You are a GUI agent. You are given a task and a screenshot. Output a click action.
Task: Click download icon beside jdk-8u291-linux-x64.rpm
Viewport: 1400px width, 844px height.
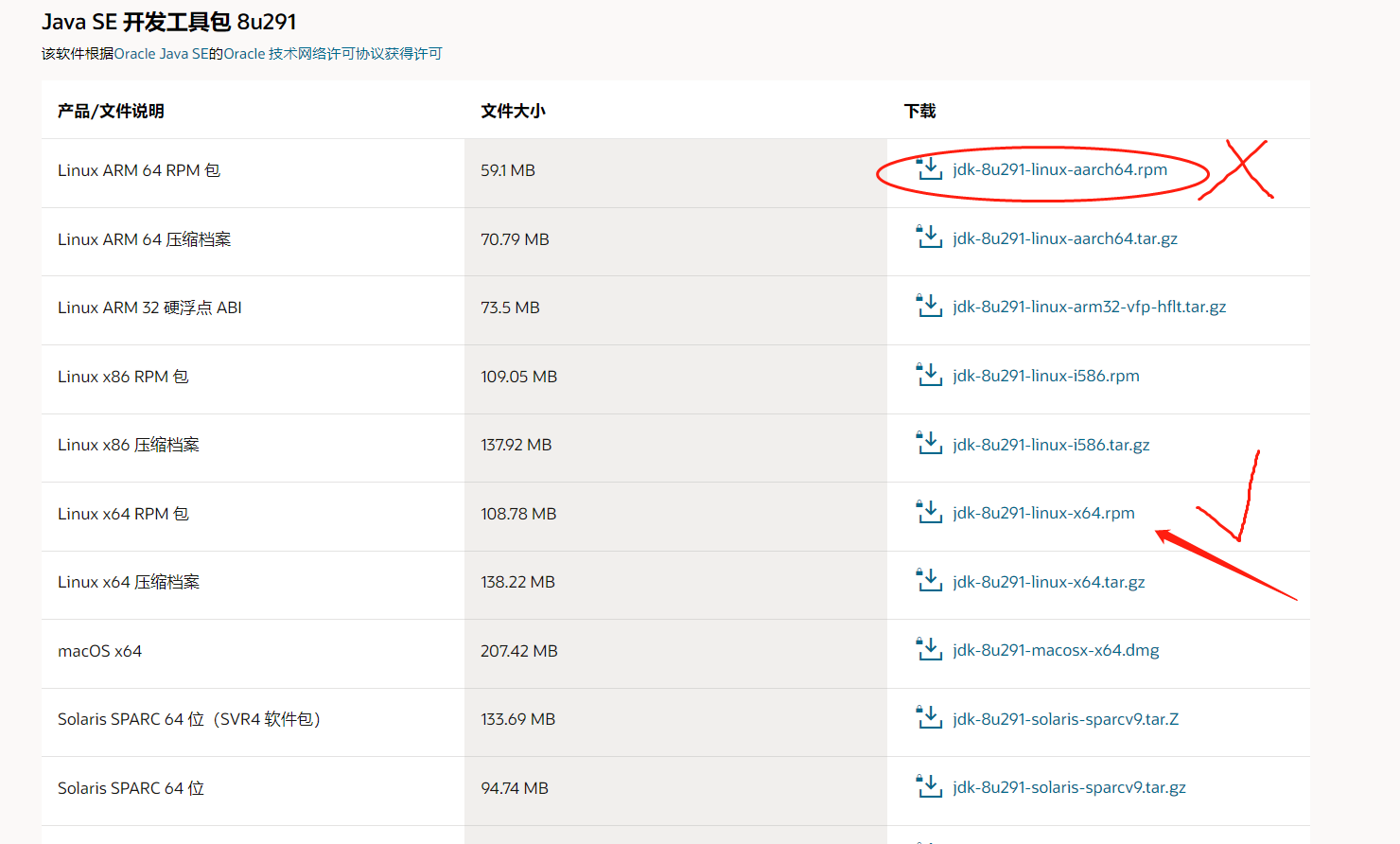point(929,512)
